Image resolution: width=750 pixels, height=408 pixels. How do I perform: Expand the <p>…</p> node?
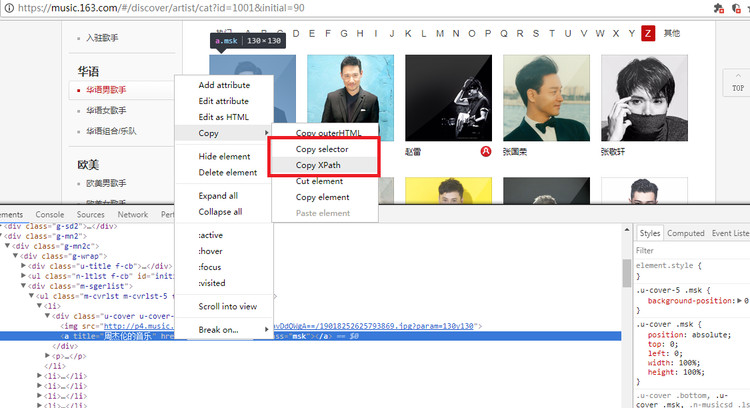[47, 355]
